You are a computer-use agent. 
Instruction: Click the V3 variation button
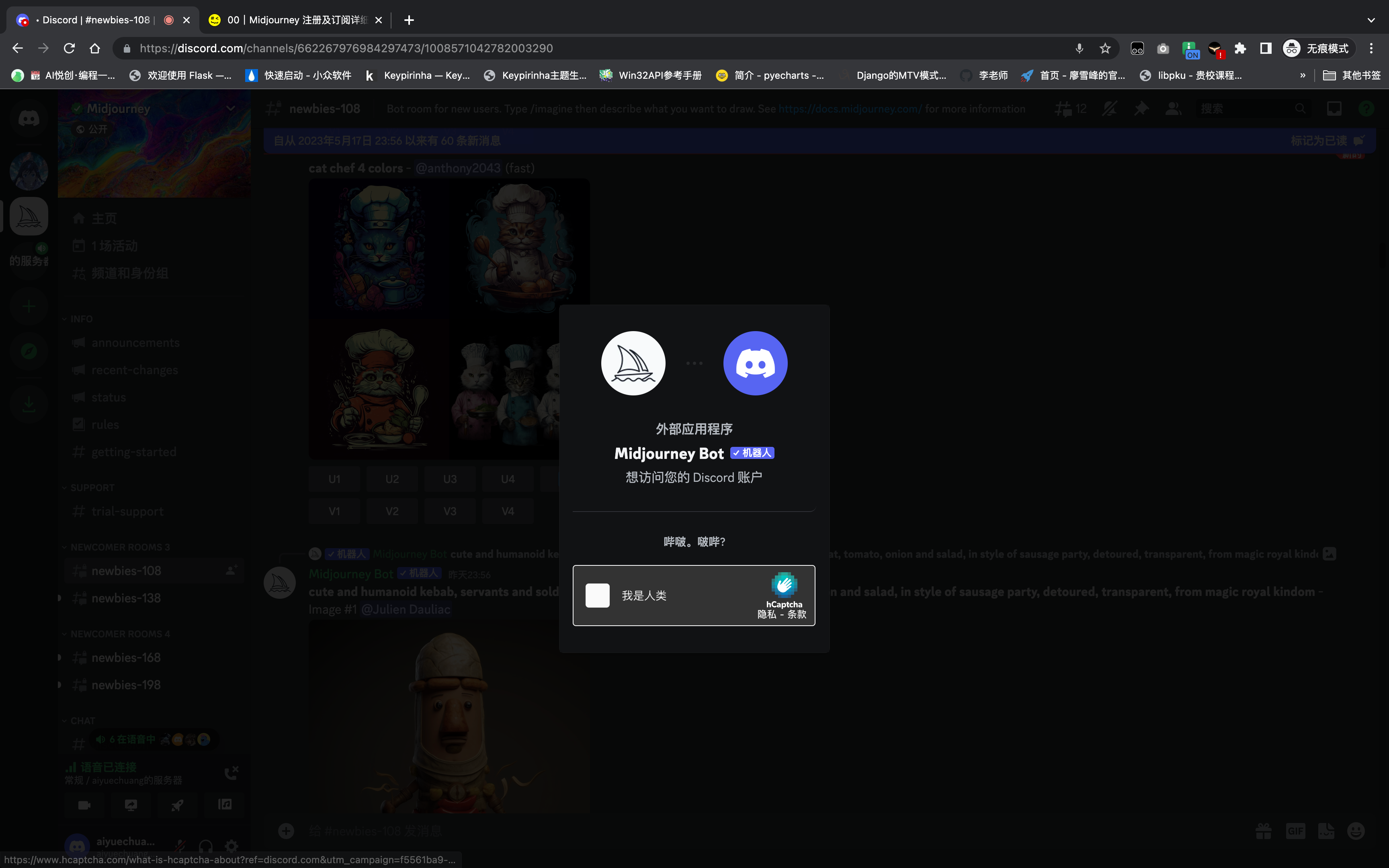[x=450, y=511]
